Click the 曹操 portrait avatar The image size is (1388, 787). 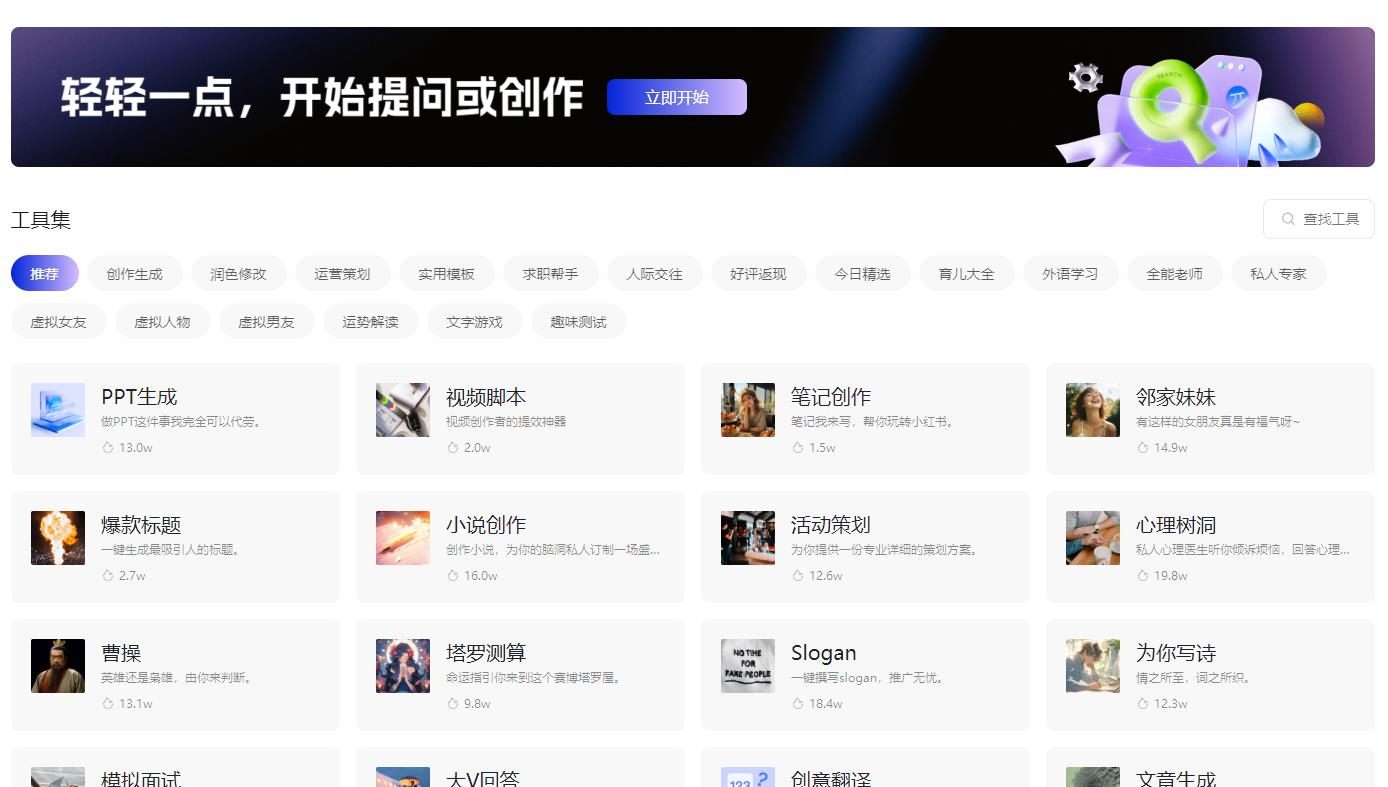coord(58,666)
